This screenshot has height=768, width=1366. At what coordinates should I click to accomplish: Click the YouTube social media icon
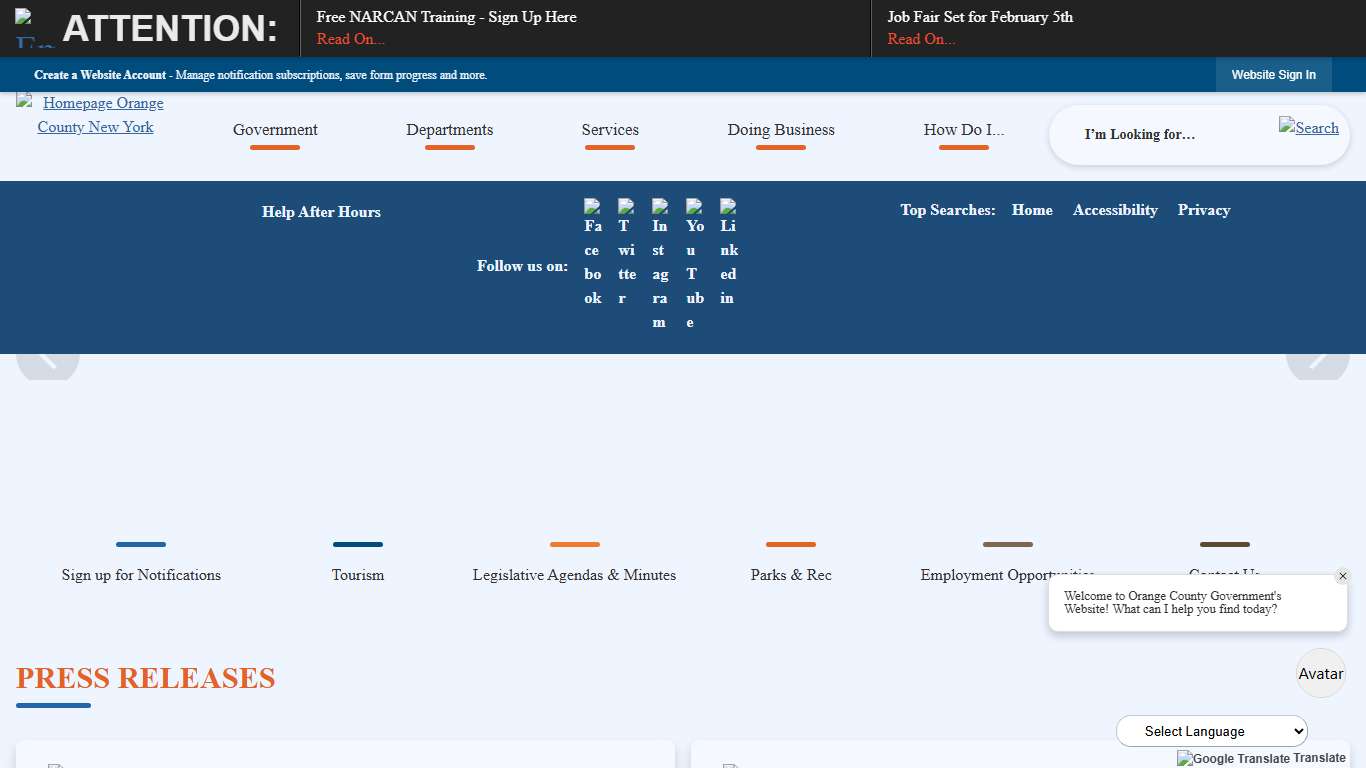694,264
